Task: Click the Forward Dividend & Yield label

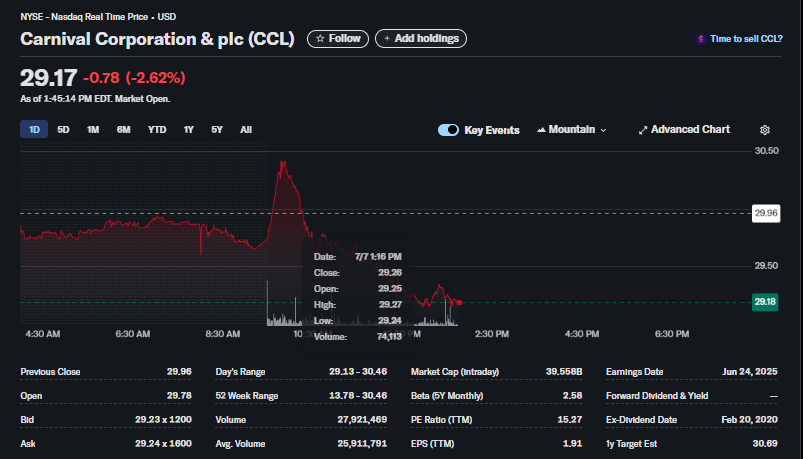Action: point(657,396)
